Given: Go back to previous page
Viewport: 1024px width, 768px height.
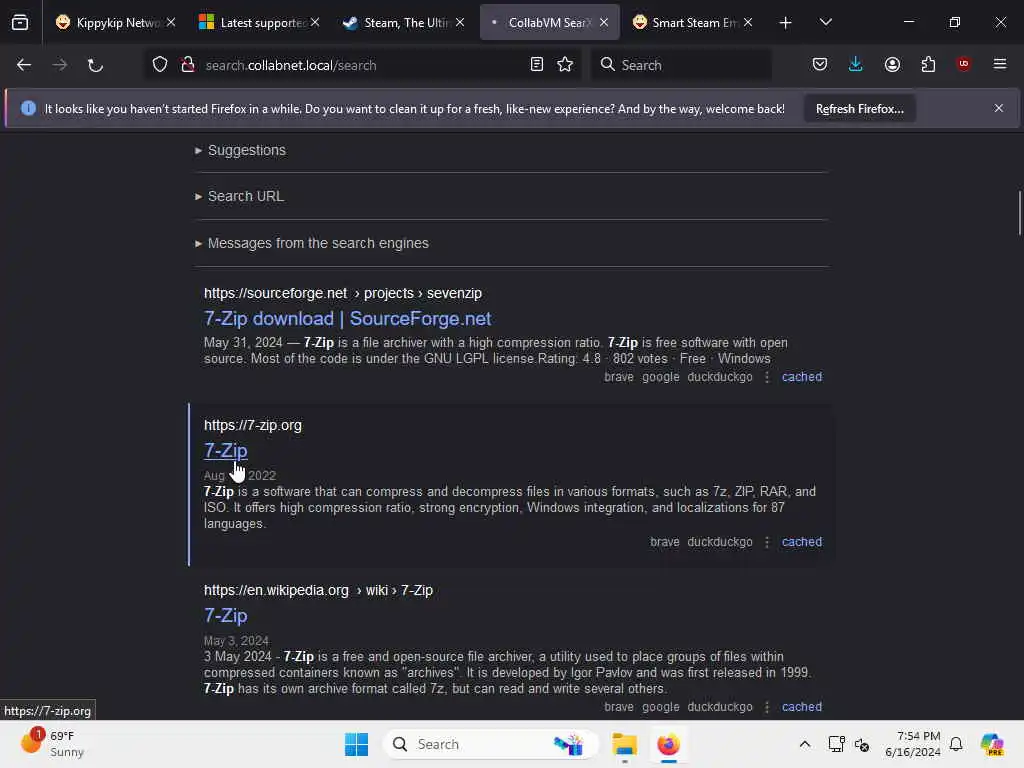Looking at the screenshot, I should 24,65.
